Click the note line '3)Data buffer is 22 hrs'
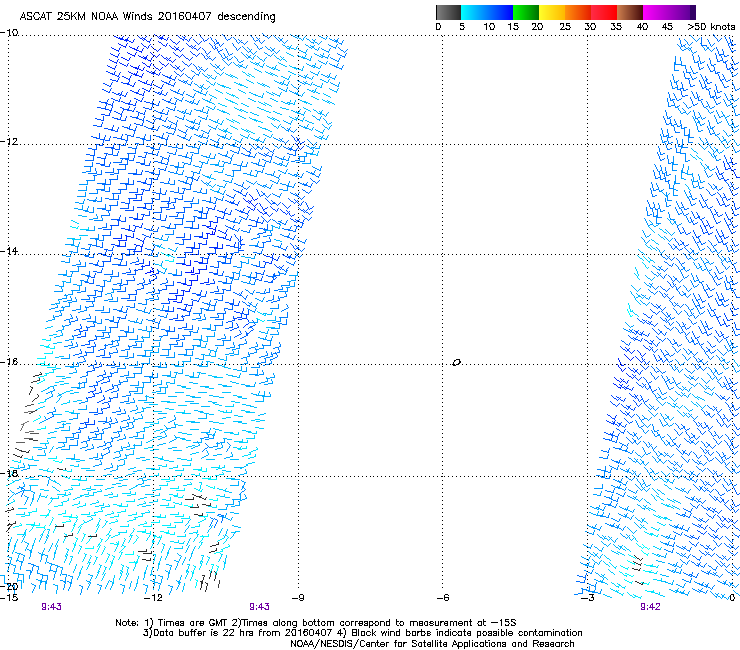Viewport: 740px width, 650px height. 362,633
